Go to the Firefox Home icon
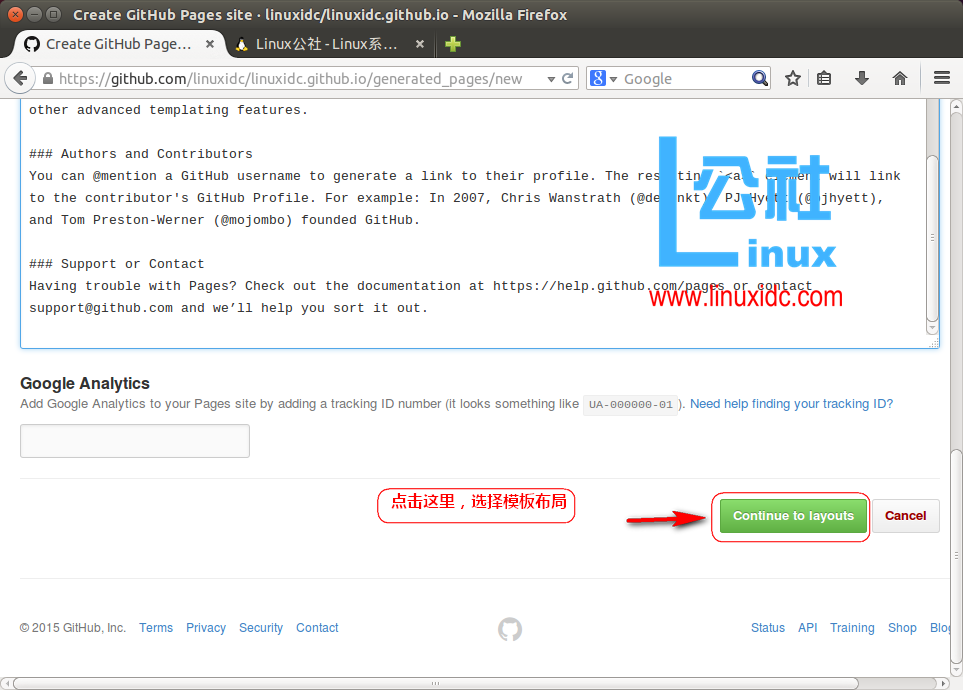Viewport: 963px width, 690px height. [x=900, y=79]
